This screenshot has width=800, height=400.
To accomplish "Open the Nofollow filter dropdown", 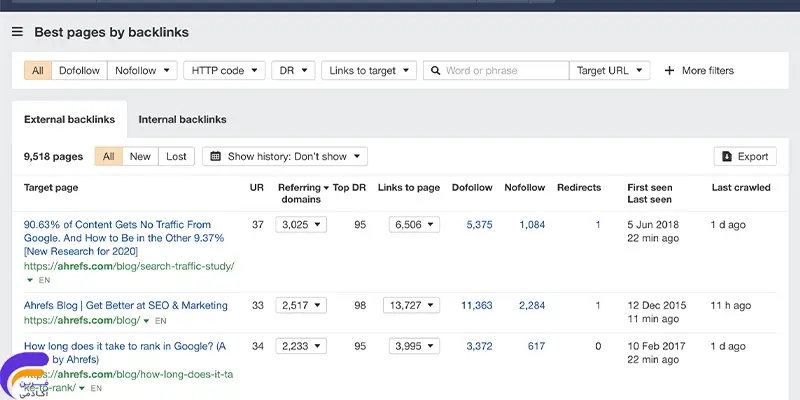I will 142,71.
